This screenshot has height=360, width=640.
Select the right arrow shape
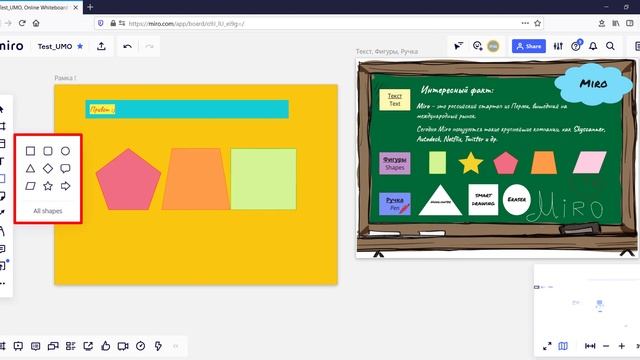tap(65, 186)
